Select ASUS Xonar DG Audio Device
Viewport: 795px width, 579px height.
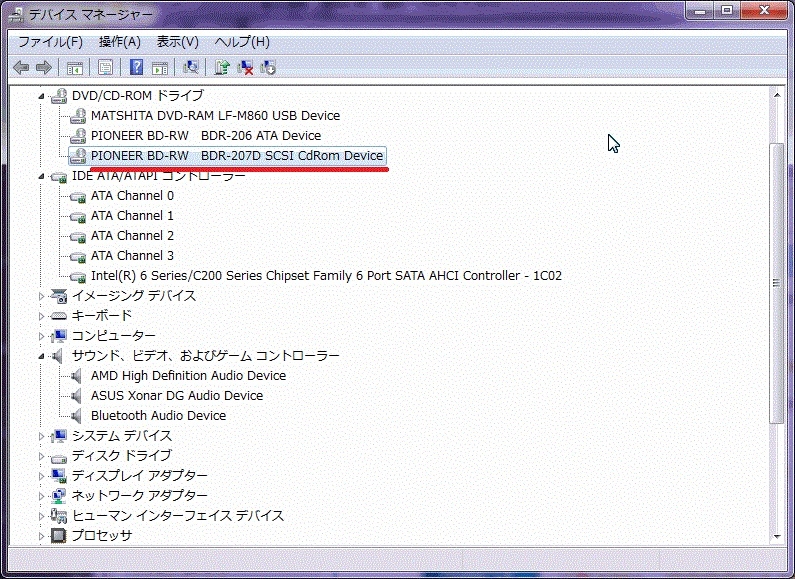(x=176, y=395)
